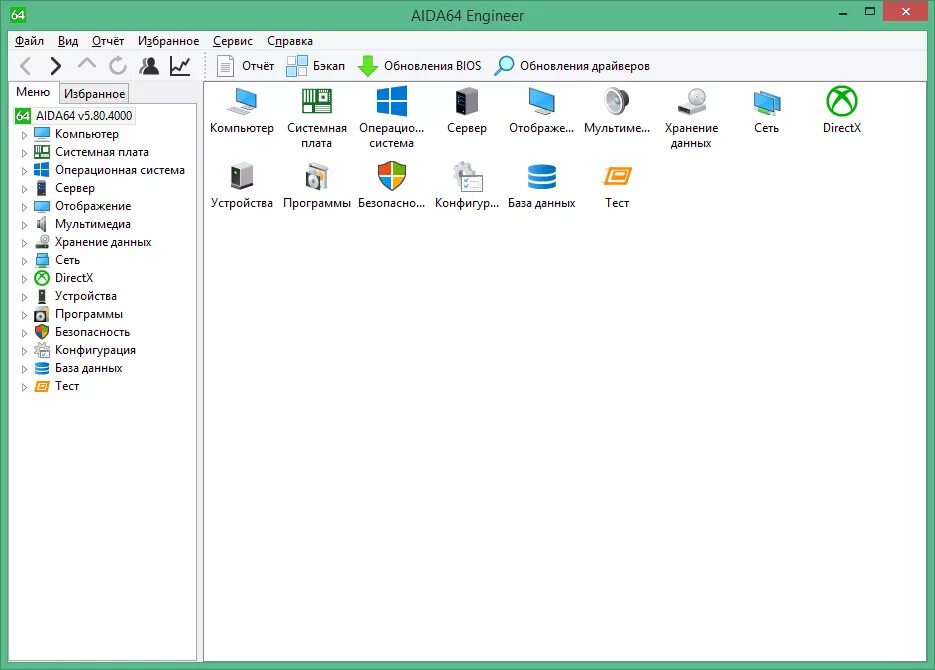
Task: Expand the Операционная система tree node arrow
Action: pyautogui.click(x=24, y=171)
